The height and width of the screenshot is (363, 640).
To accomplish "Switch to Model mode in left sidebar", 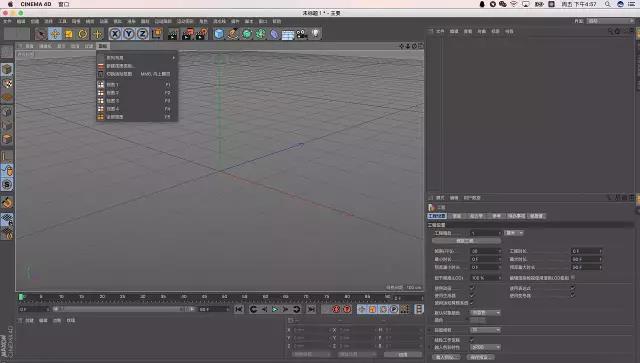I will [7, 69].
